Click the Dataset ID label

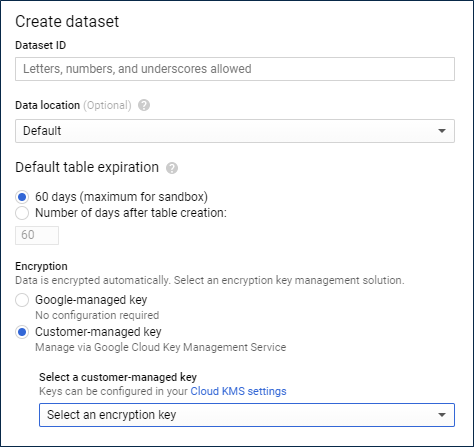[x=41, y=45]
